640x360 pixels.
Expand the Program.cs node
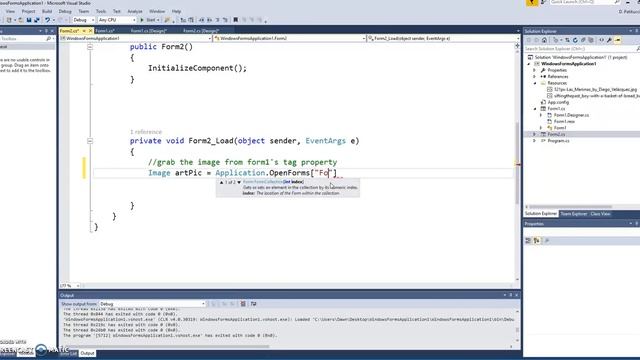coord(534,141)
